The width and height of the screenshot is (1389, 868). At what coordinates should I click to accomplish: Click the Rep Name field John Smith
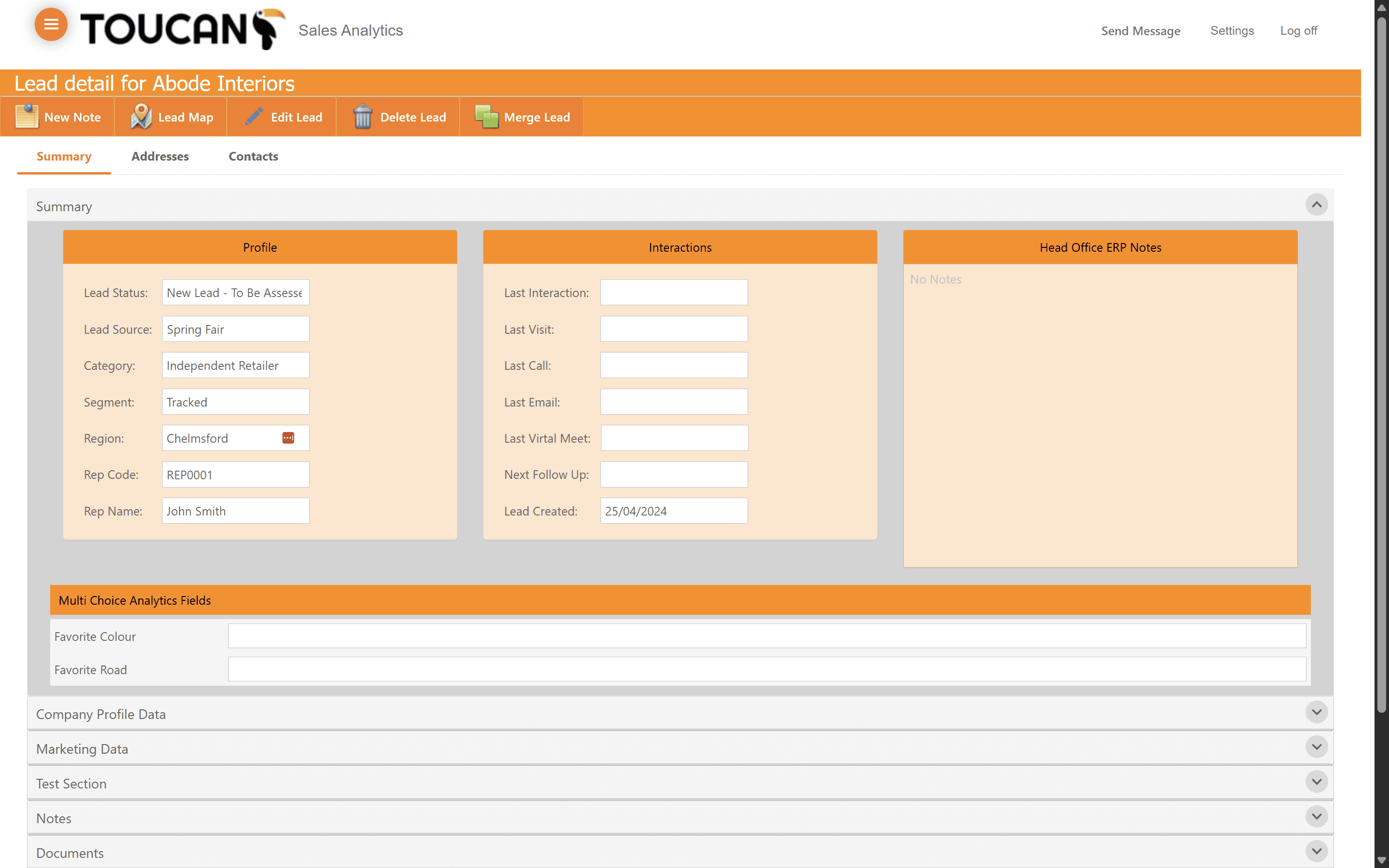235,511
